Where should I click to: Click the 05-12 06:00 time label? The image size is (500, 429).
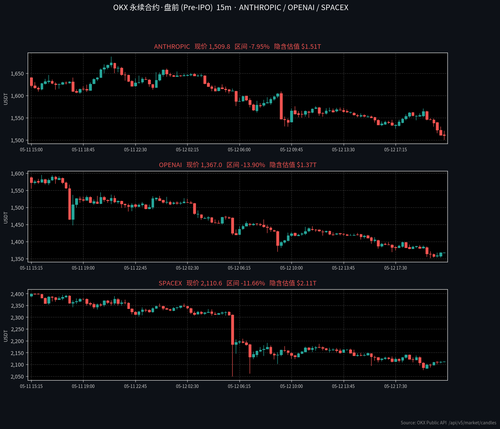[239, 150]
